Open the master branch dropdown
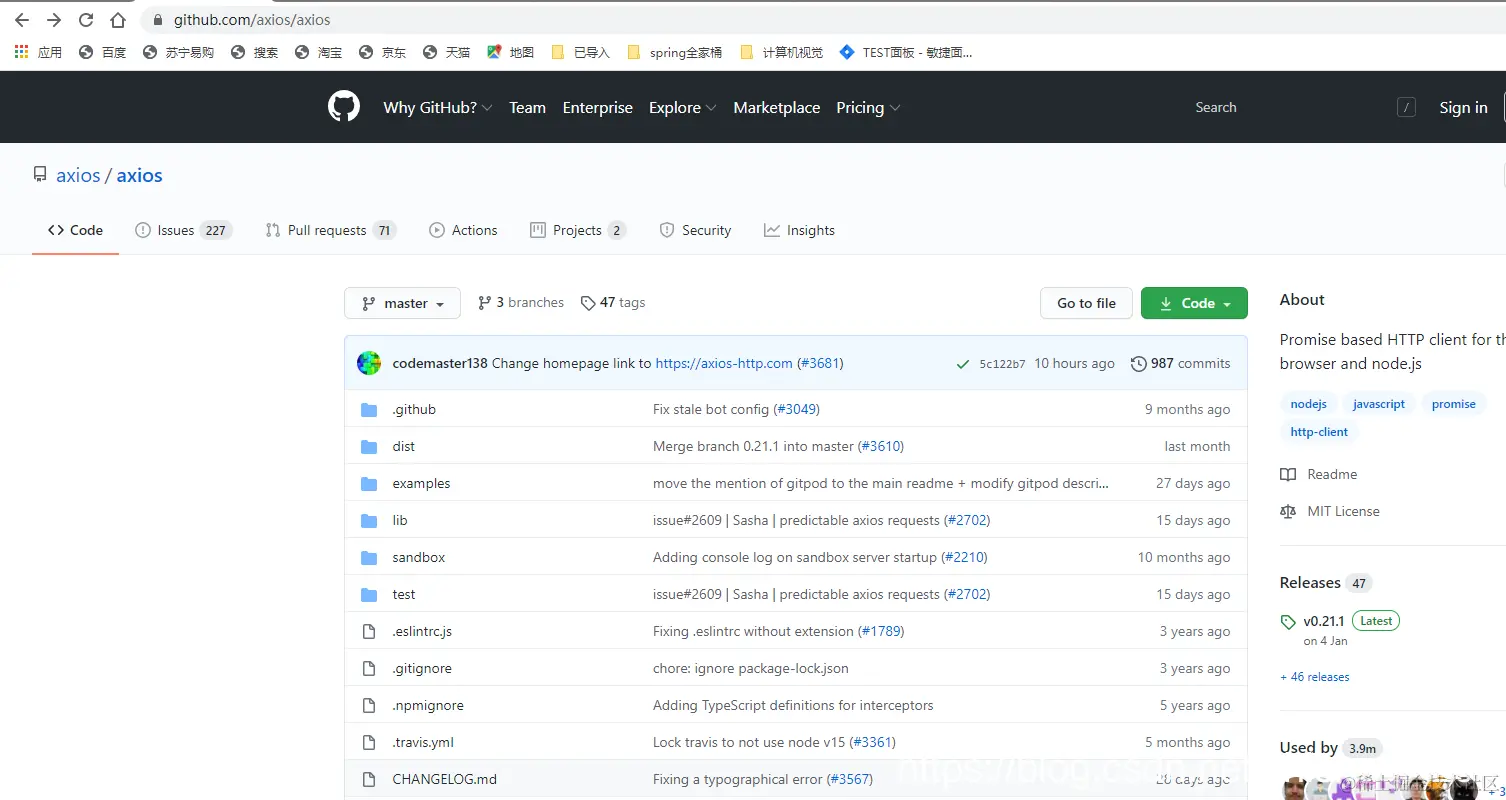 (x=402, y=303)
